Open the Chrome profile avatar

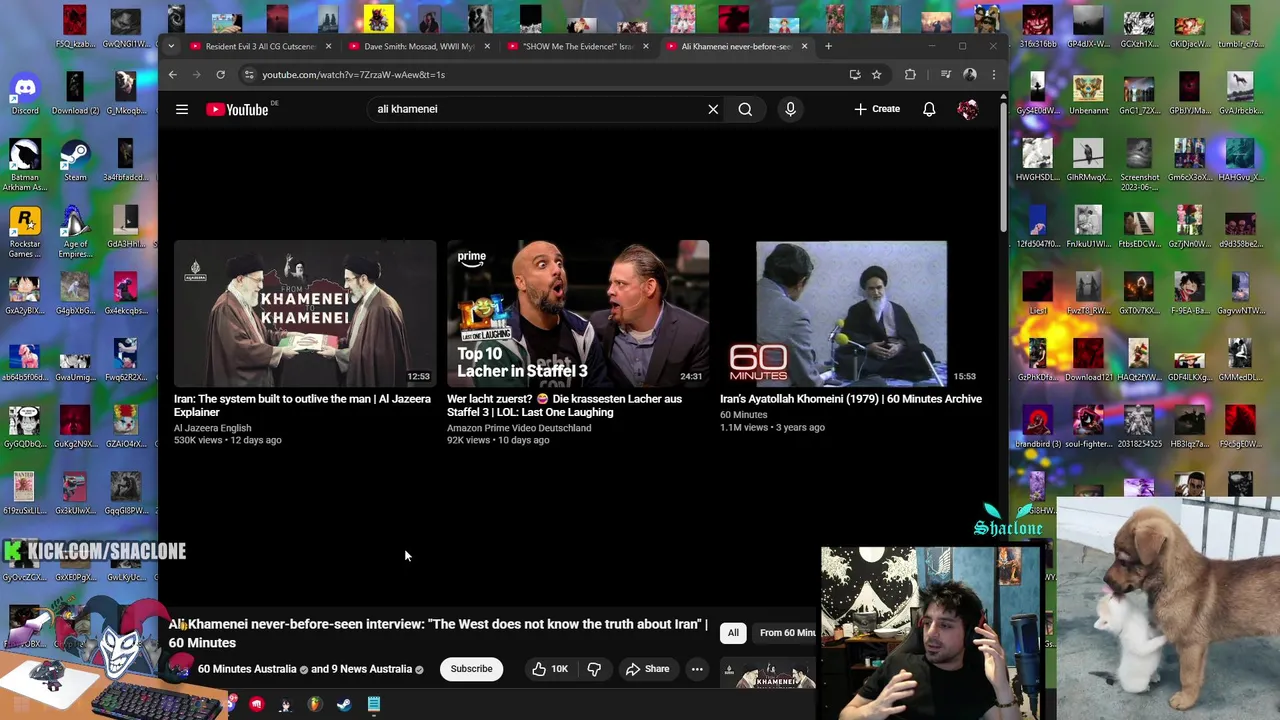[969, 74]
